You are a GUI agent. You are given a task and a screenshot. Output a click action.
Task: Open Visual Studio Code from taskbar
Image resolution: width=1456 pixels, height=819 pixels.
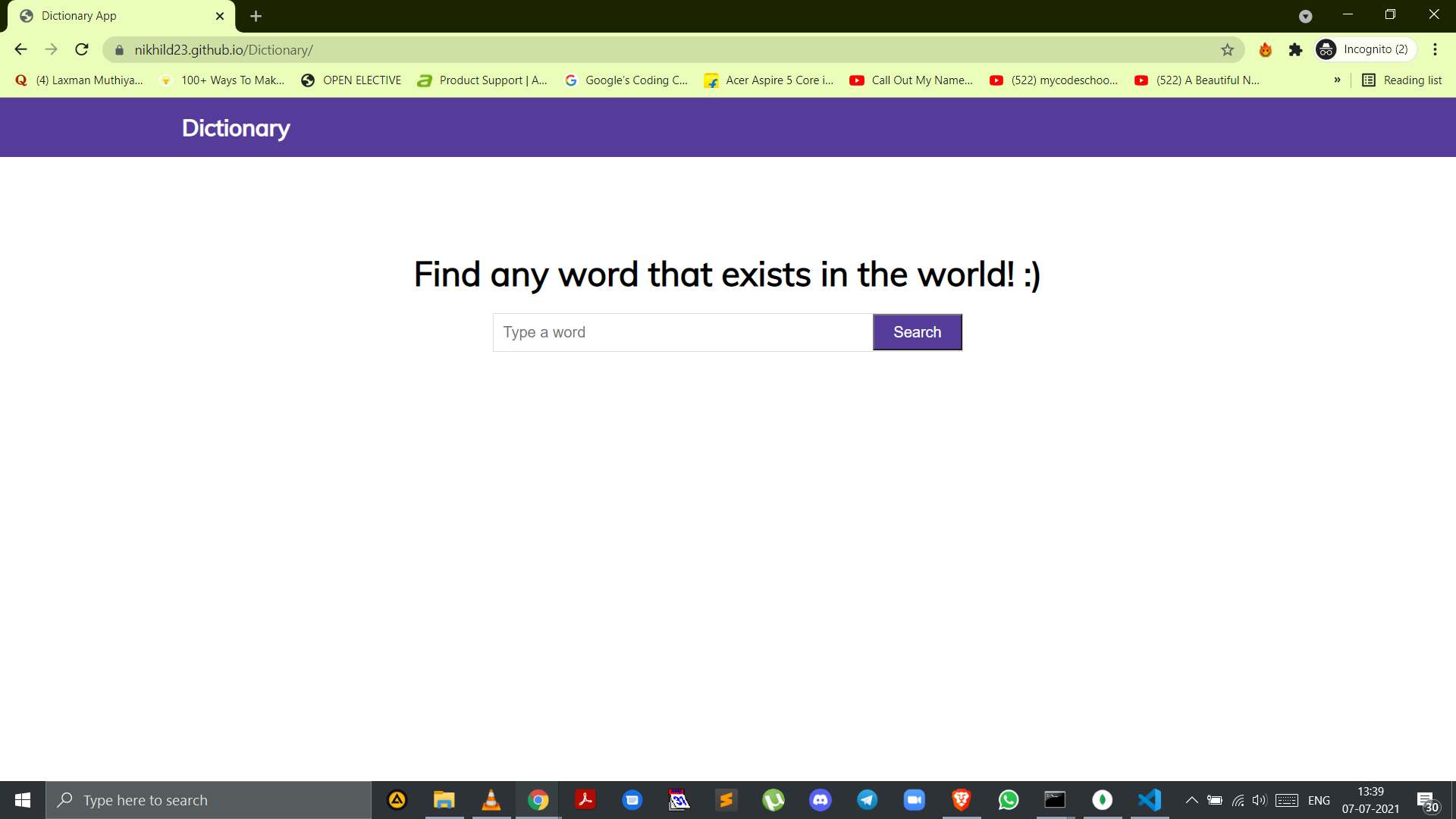point(1149,800)
